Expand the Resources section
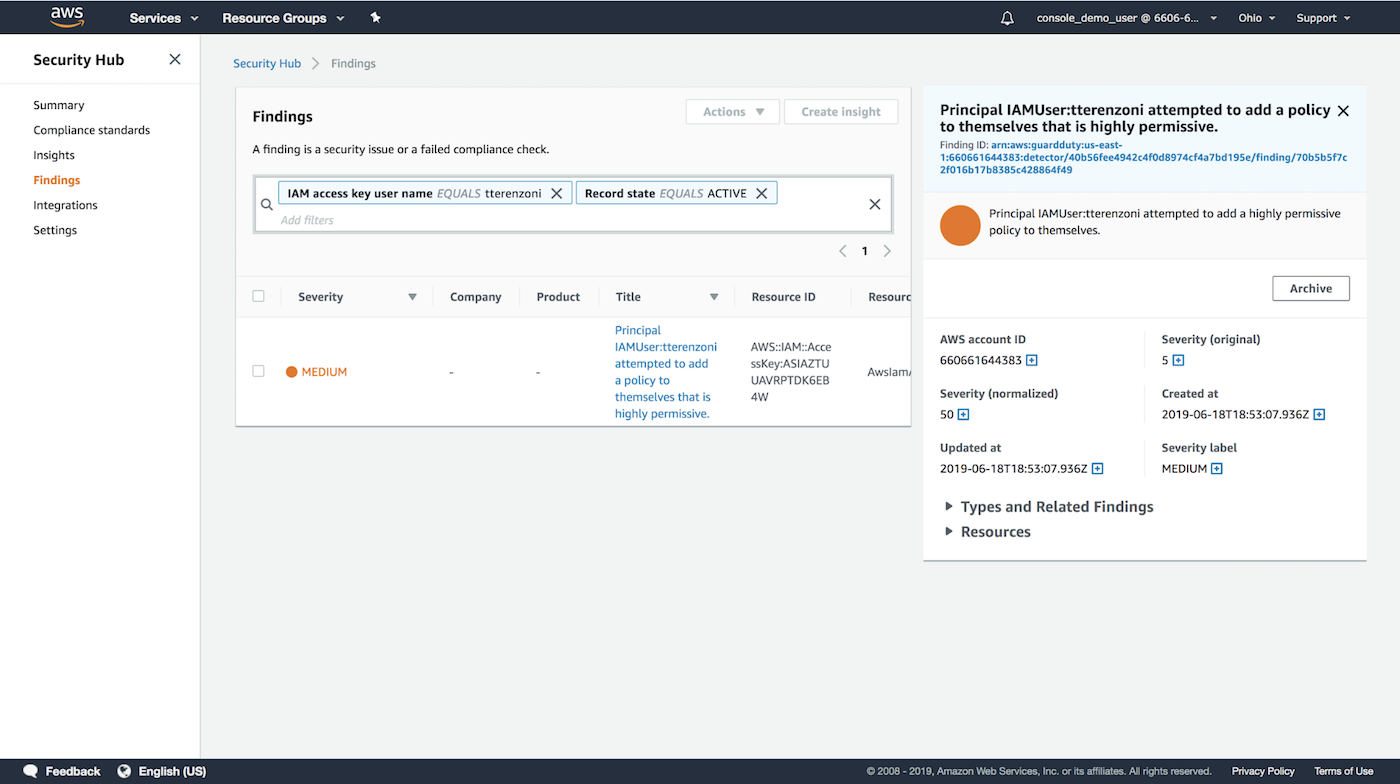This screenshot has height=784, width=1400. [995, 532]
